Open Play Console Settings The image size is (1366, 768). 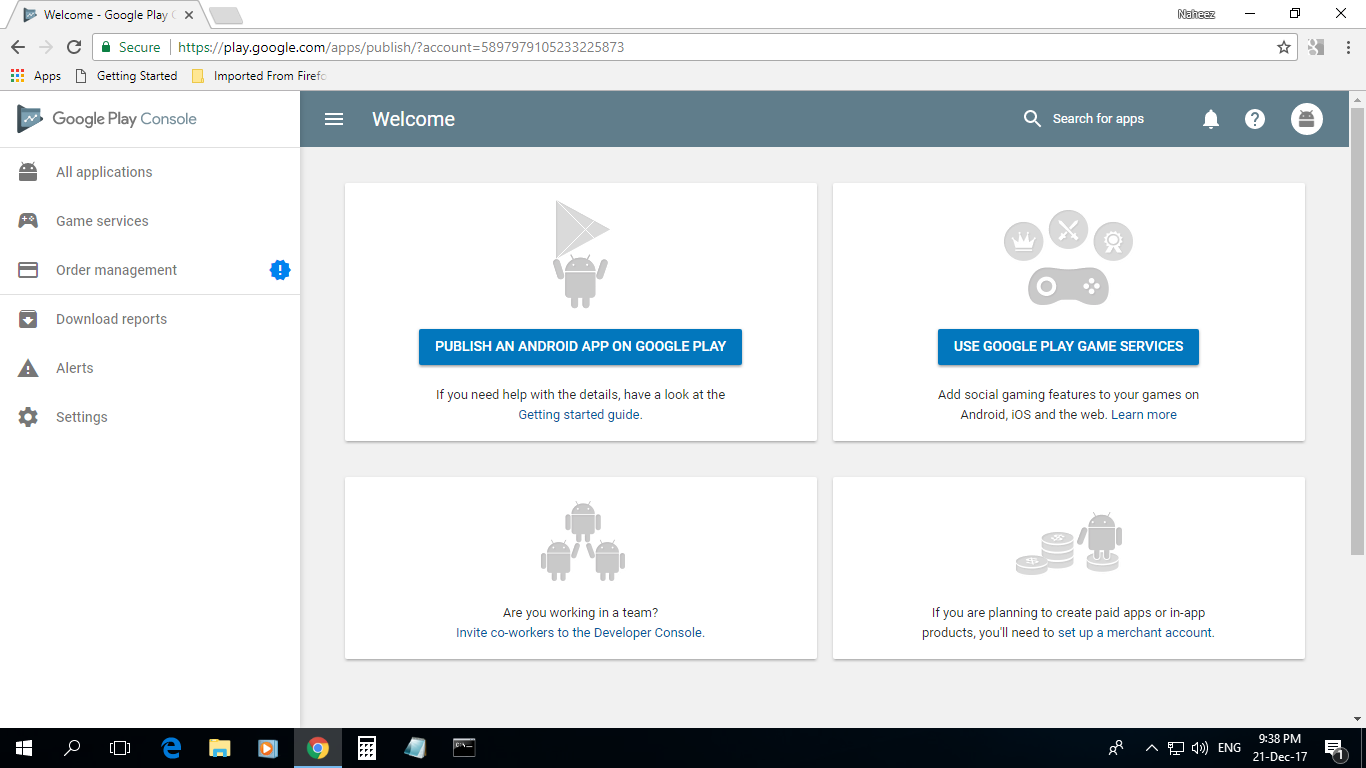pos(81,416)
